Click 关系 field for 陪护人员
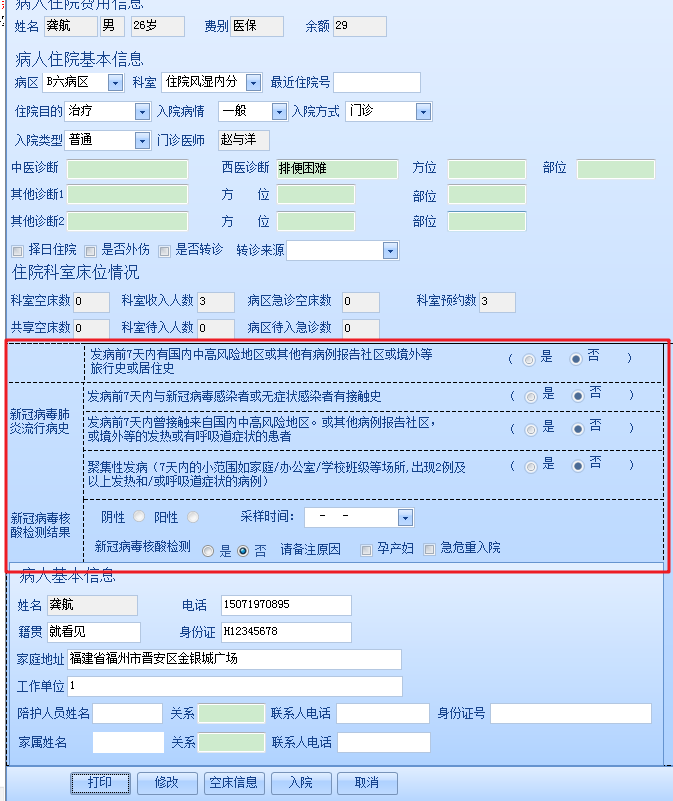Viewport: 673px width, 801px height. point(231,714)
